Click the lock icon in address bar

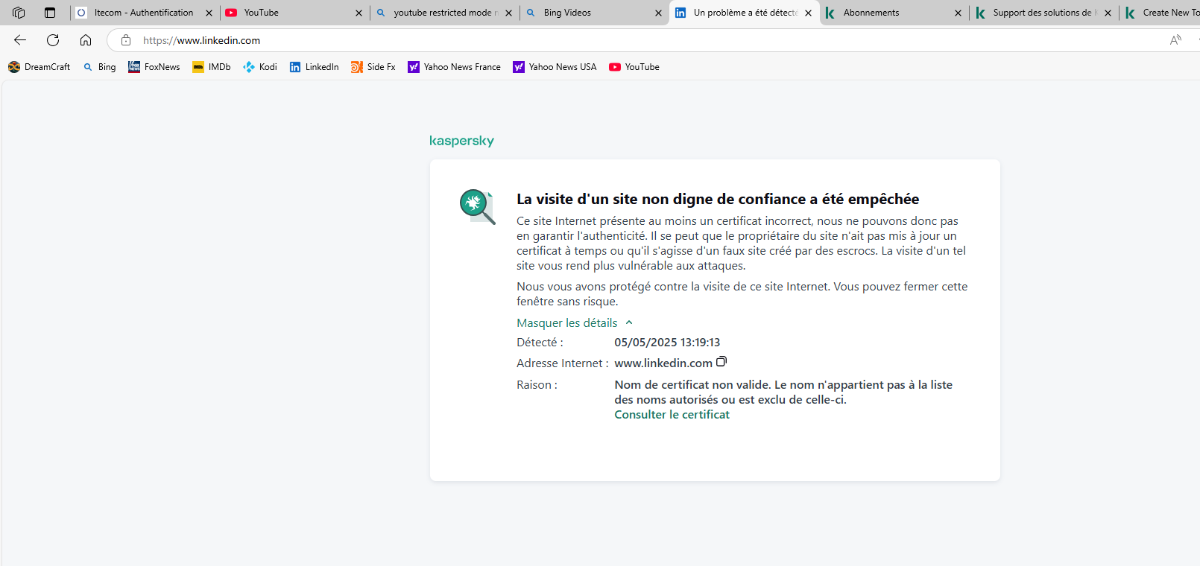[x=126, y=40]
